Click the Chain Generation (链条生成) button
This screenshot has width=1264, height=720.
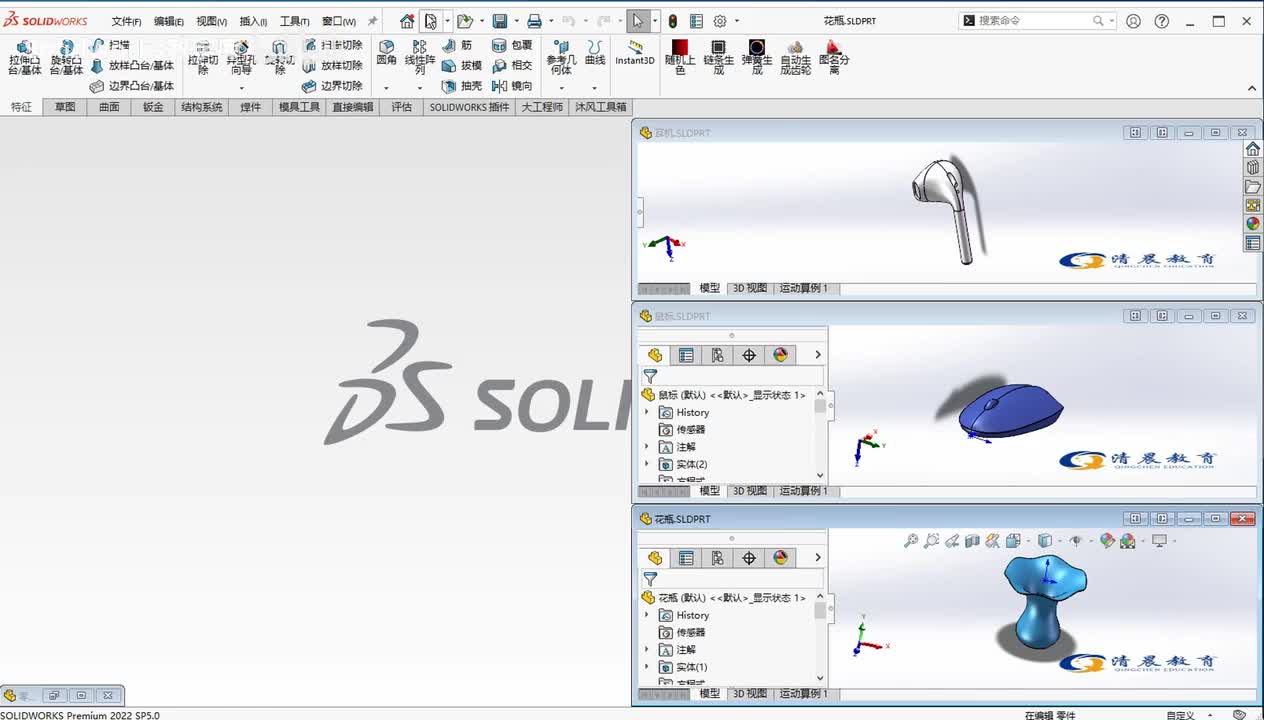718,58
